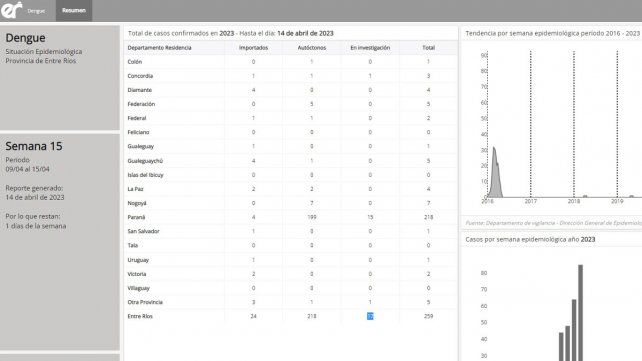Image resolution: width=642 pixels, height=361 pixels.
Task: Select the San Salvador row name
Action: [143, 231]
